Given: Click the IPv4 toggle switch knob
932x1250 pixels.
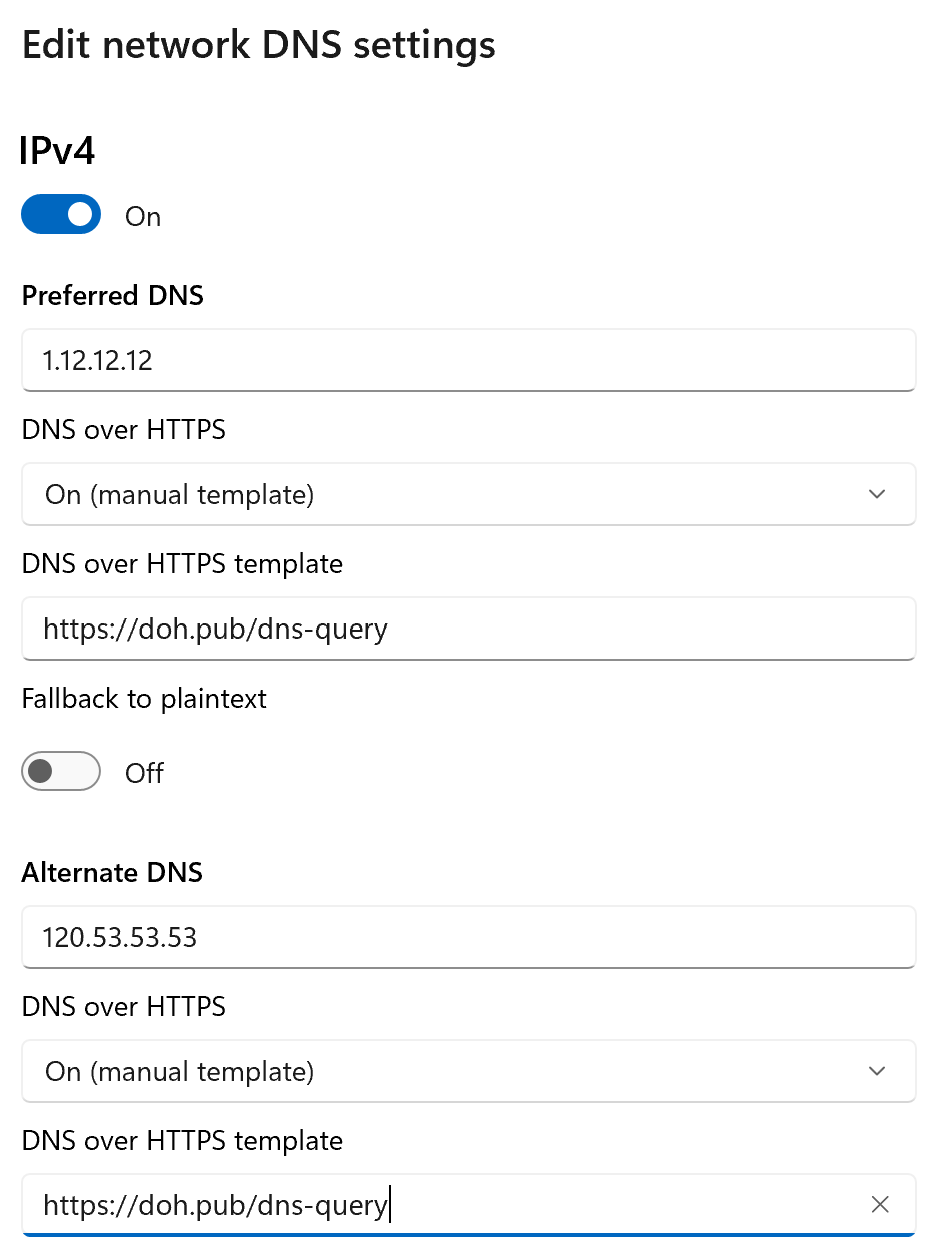Looking at the screenshot, I should pyautogui.click(x=77, y=214).
